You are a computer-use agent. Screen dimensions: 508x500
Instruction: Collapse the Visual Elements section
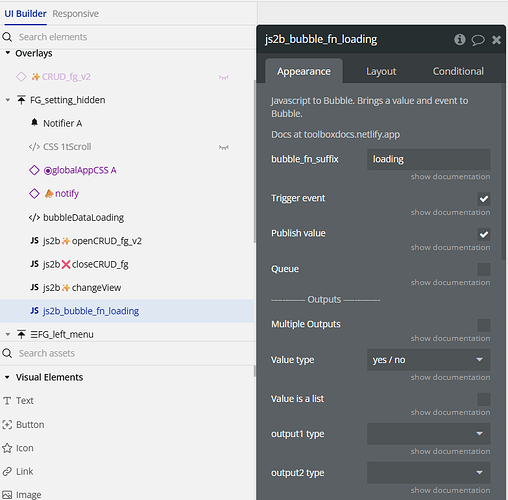(7, 377)
